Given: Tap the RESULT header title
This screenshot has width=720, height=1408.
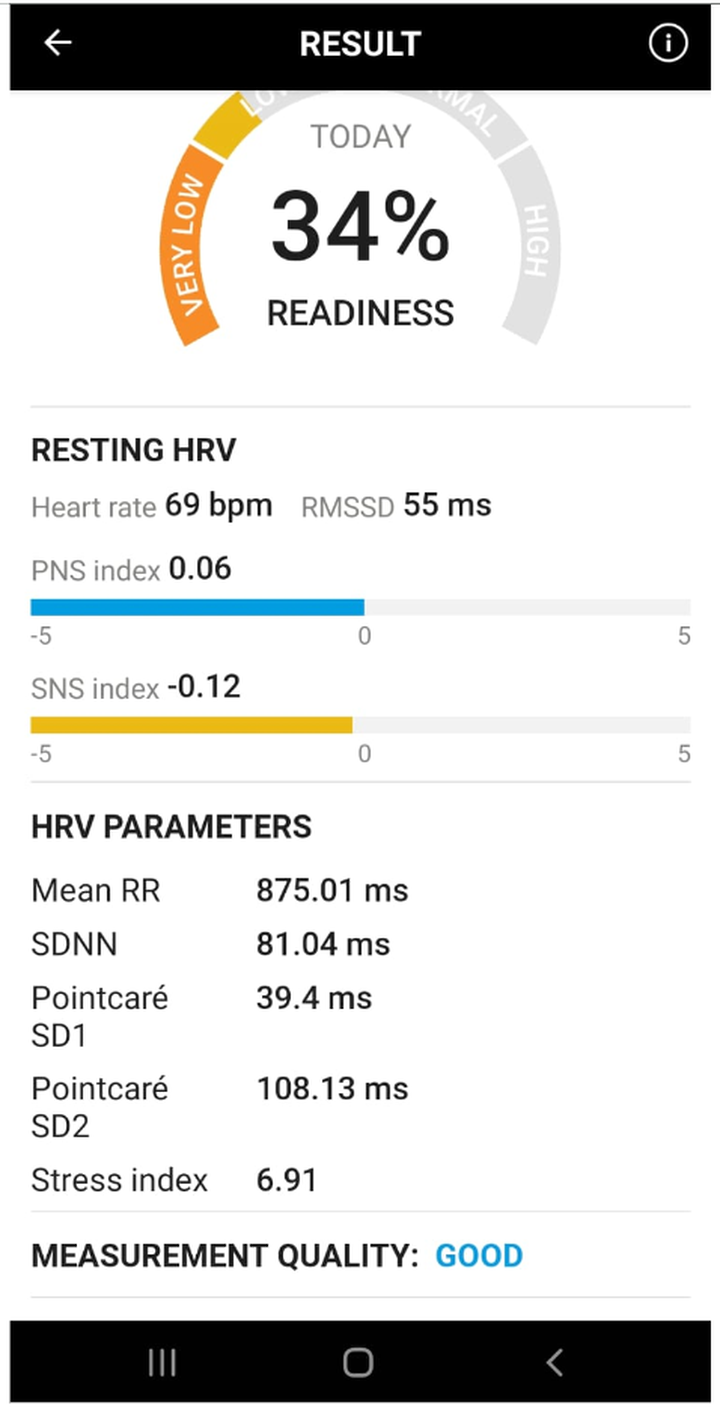Looking at the screenshot, I should click(x=360, y=44).
